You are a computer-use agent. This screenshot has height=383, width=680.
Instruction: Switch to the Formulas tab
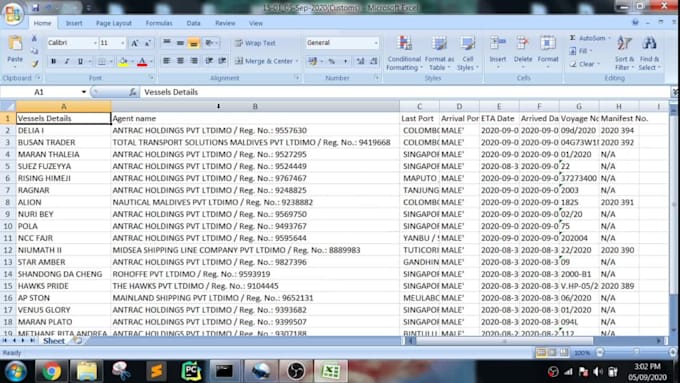click(x=159, y=23)
